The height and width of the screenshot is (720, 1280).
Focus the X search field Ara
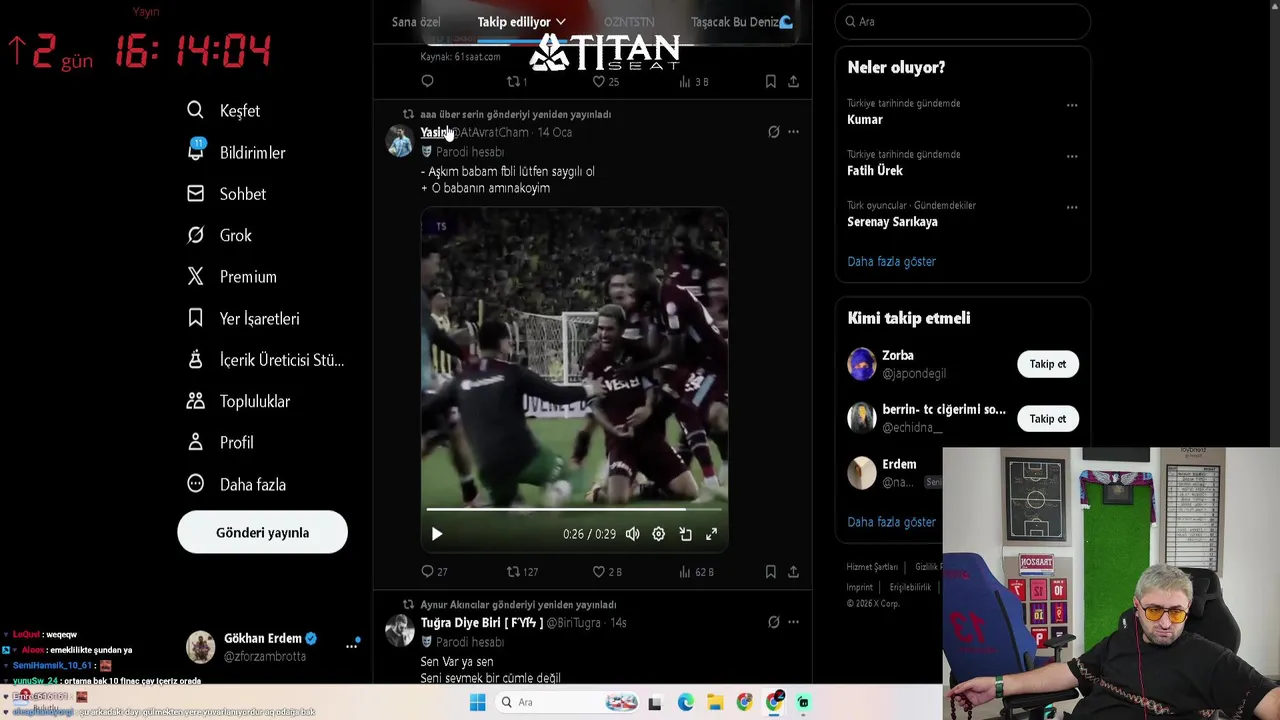pyautogui.click(x=962, y=22)
